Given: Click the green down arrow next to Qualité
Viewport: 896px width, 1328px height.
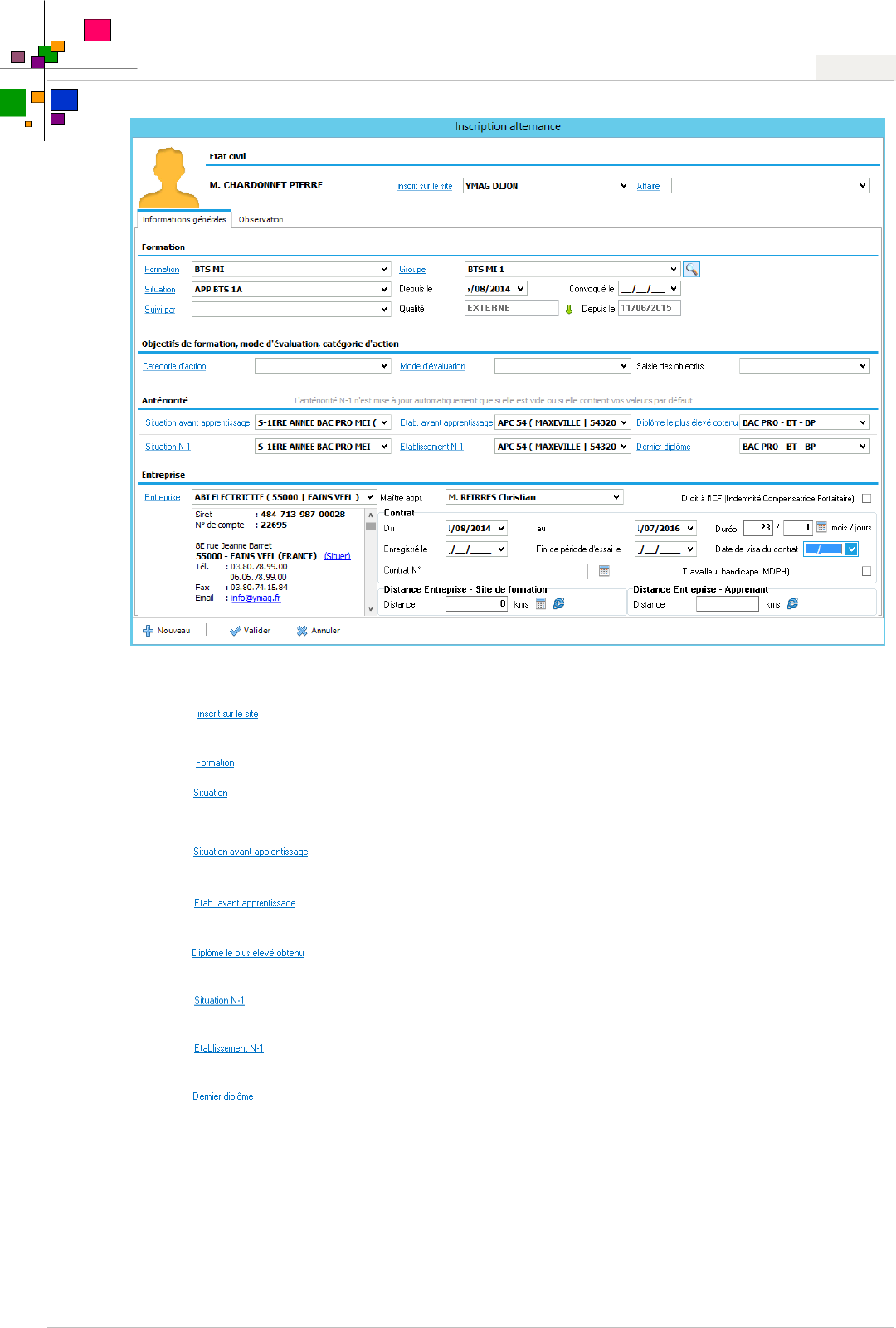Looking at the screenshot, I should tap(569, 309).
